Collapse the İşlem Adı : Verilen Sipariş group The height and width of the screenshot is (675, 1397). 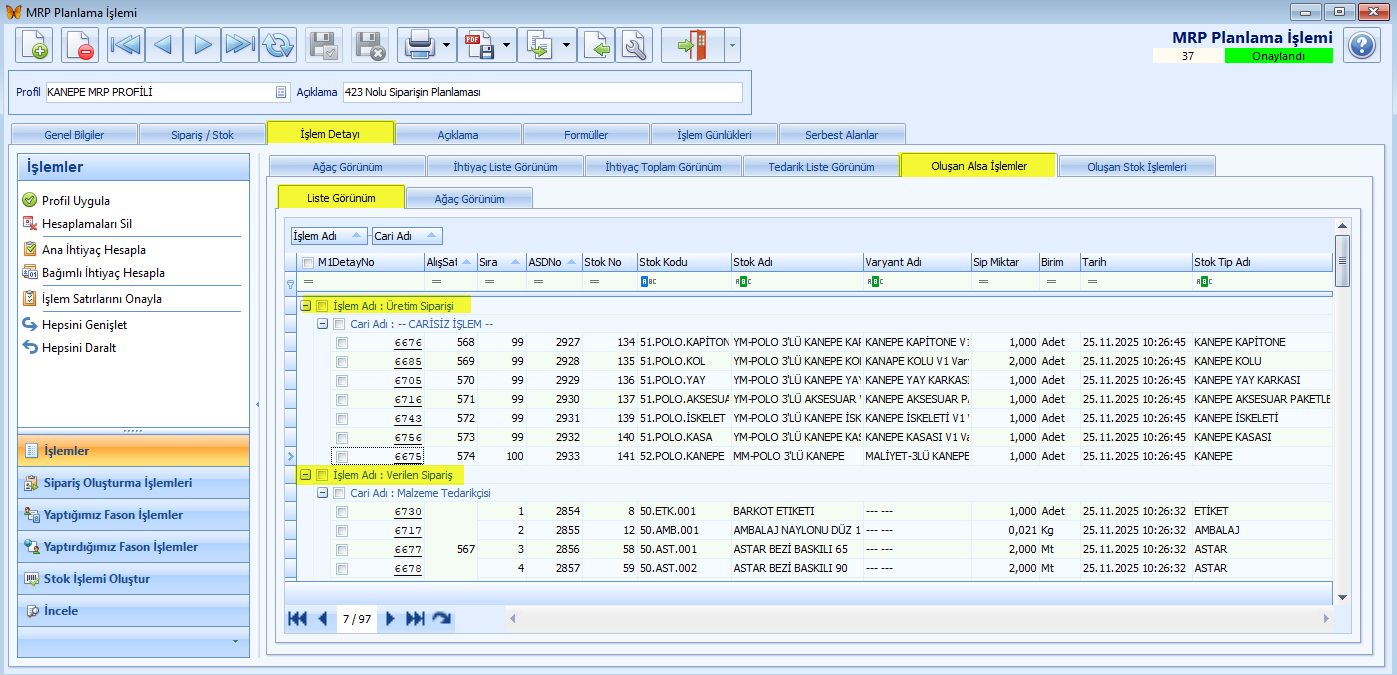[306, 476]
